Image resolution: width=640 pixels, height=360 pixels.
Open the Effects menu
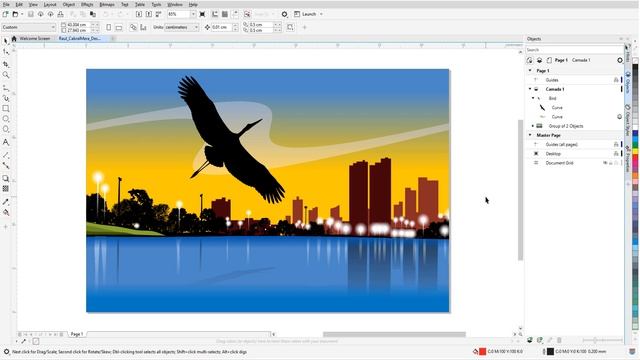(x=87, y=4)
